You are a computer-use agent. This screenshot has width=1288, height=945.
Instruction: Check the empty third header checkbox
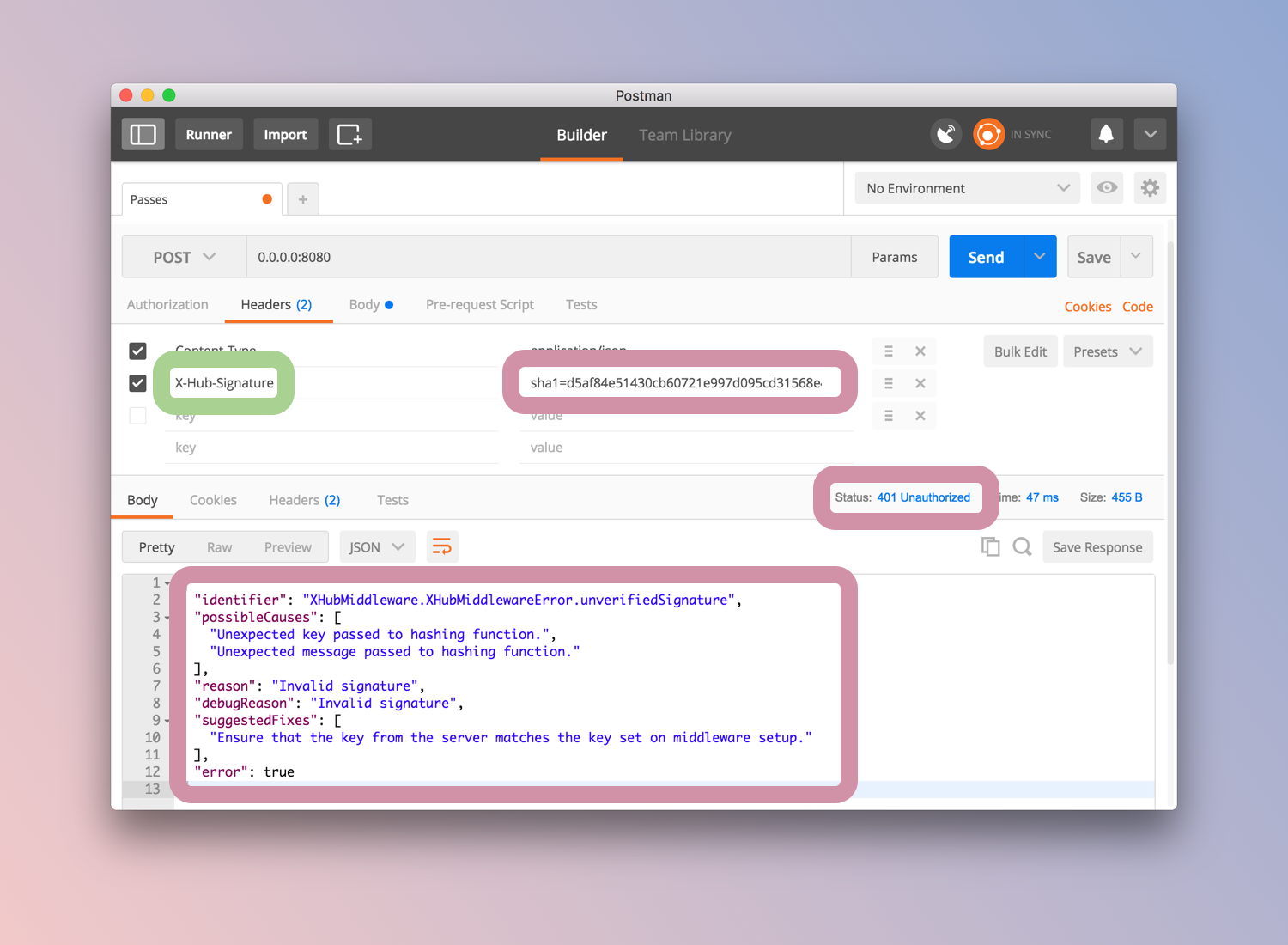[137, 416]
